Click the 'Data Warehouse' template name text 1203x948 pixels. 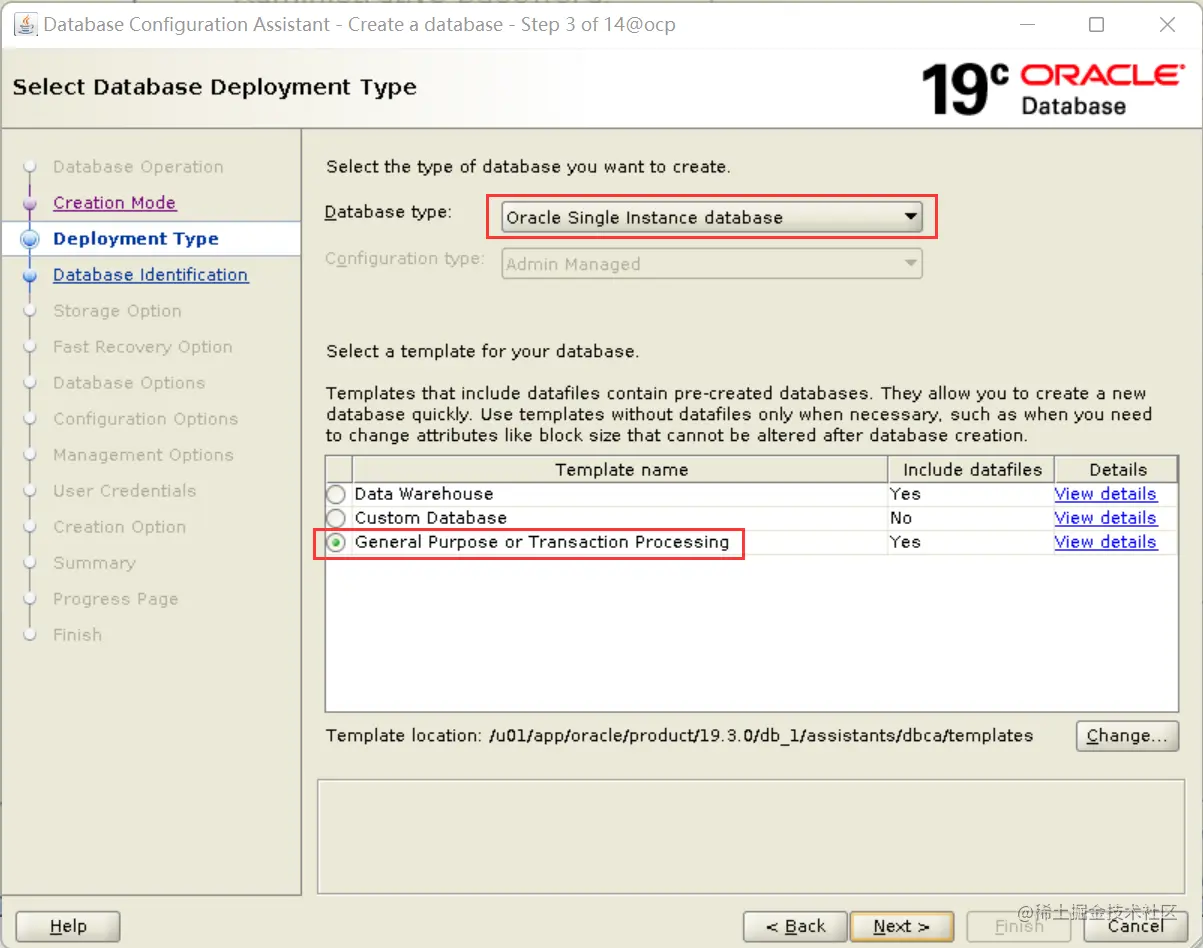[424, 494]
